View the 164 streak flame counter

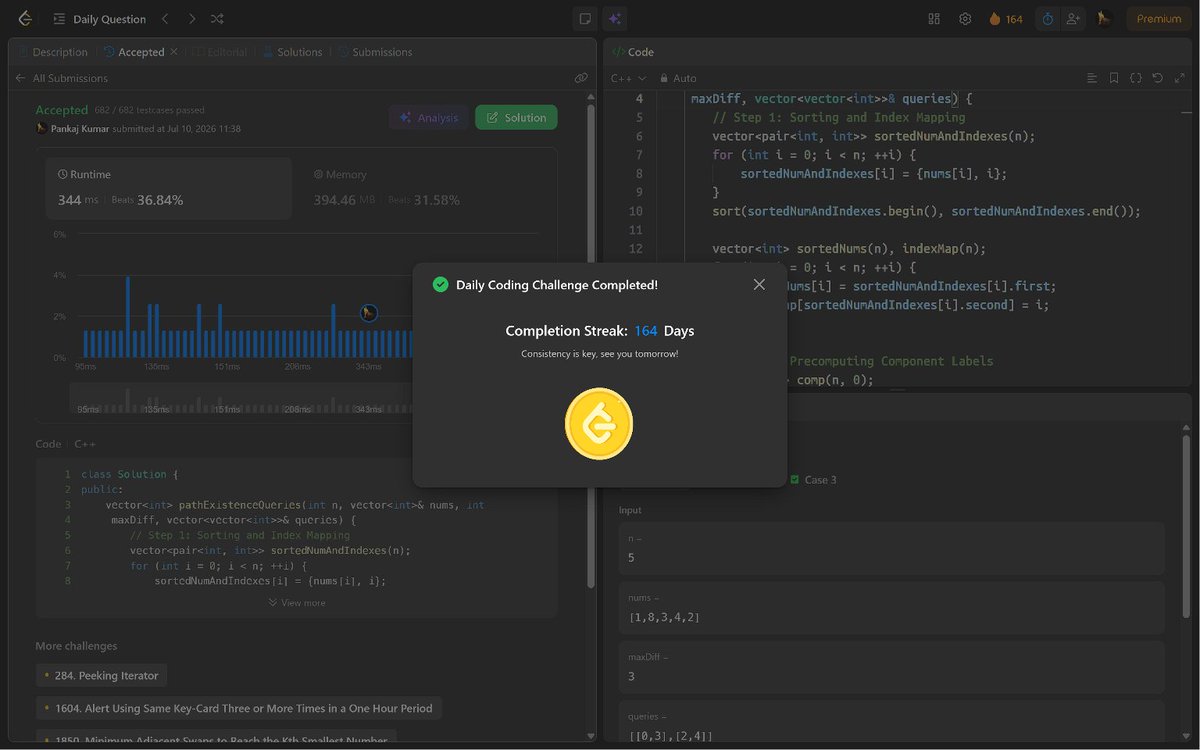point(1005,19)
